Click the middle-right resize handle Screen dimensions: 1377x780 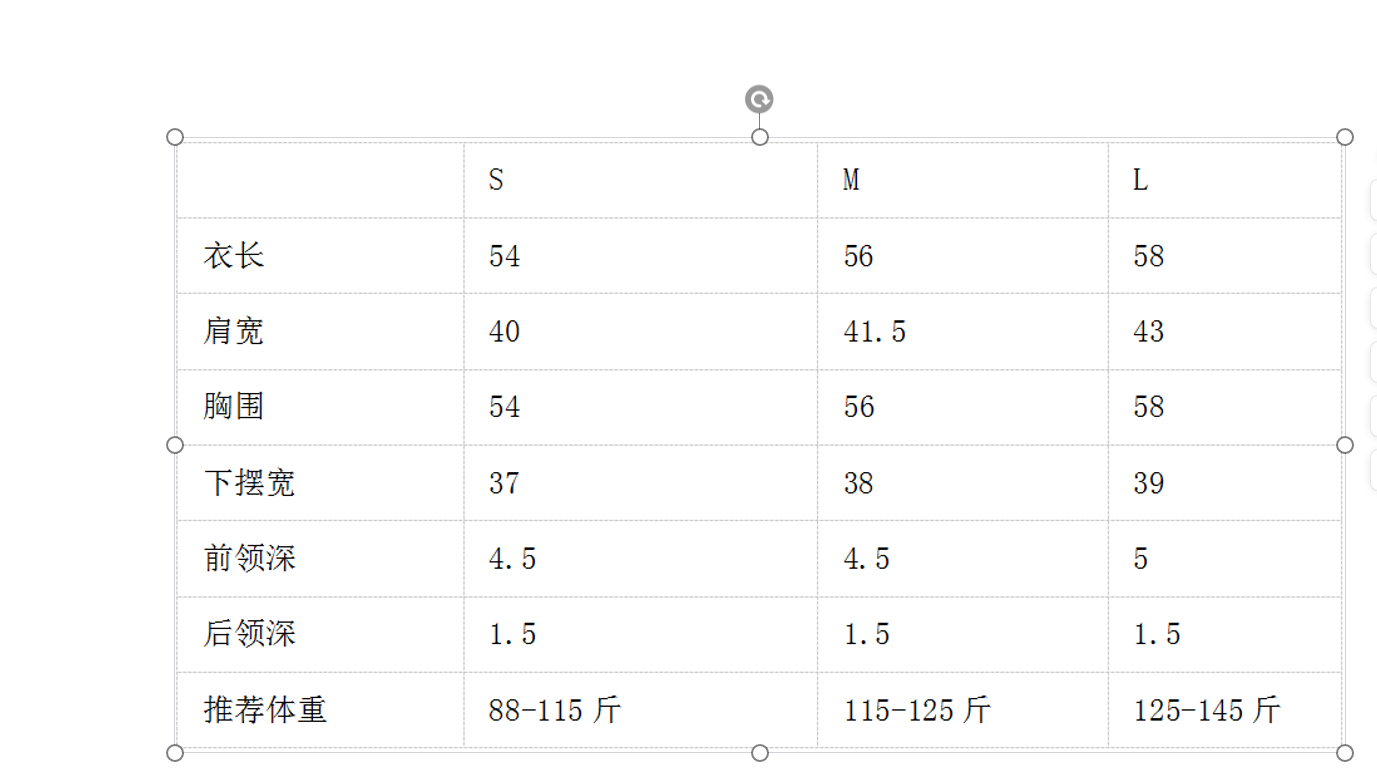pos(1345,445)
